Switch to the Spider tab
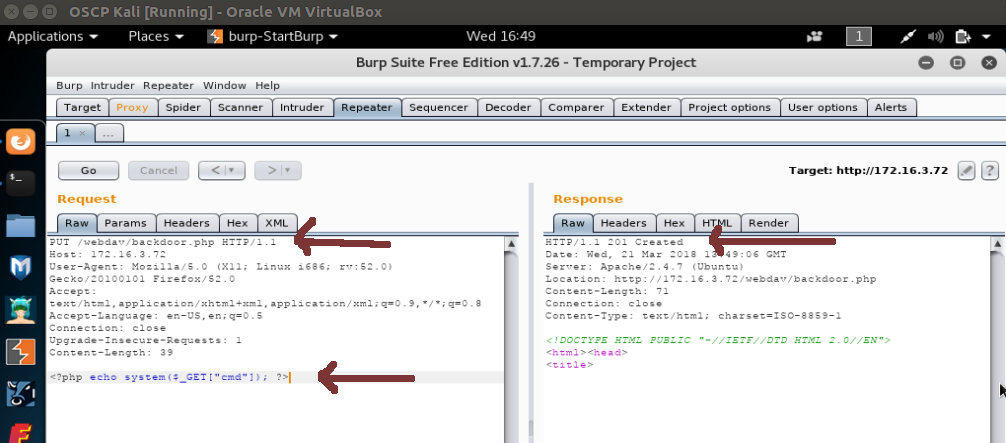This screenshot has width=1006, height=443. [x=183, y=107]
